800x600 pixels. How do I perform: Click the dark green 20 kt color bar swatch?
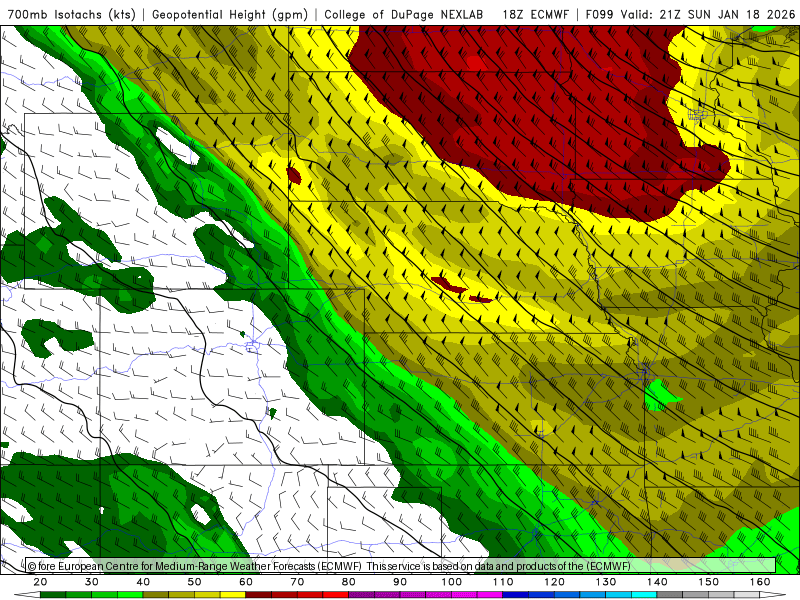click(53, 595)
